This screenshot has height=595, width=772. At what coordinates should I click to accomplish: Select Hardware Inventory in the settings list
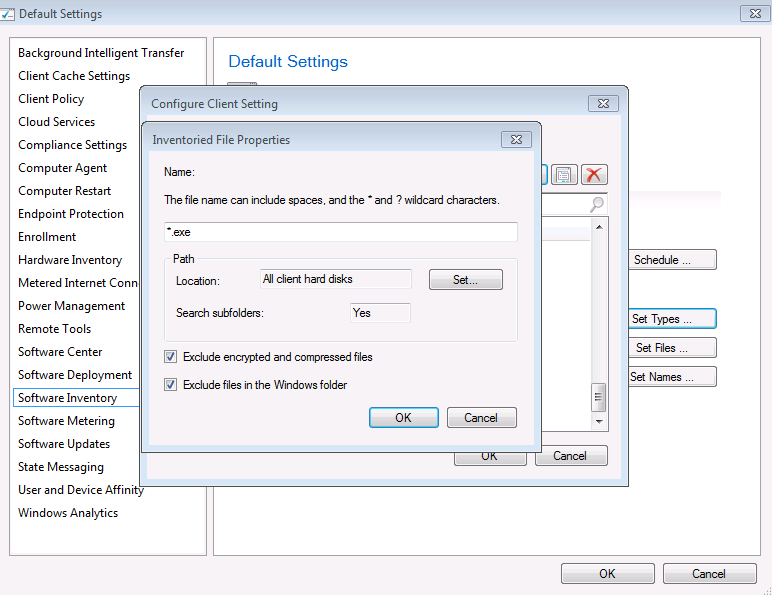pyautogui.click(x=70, y=260)
